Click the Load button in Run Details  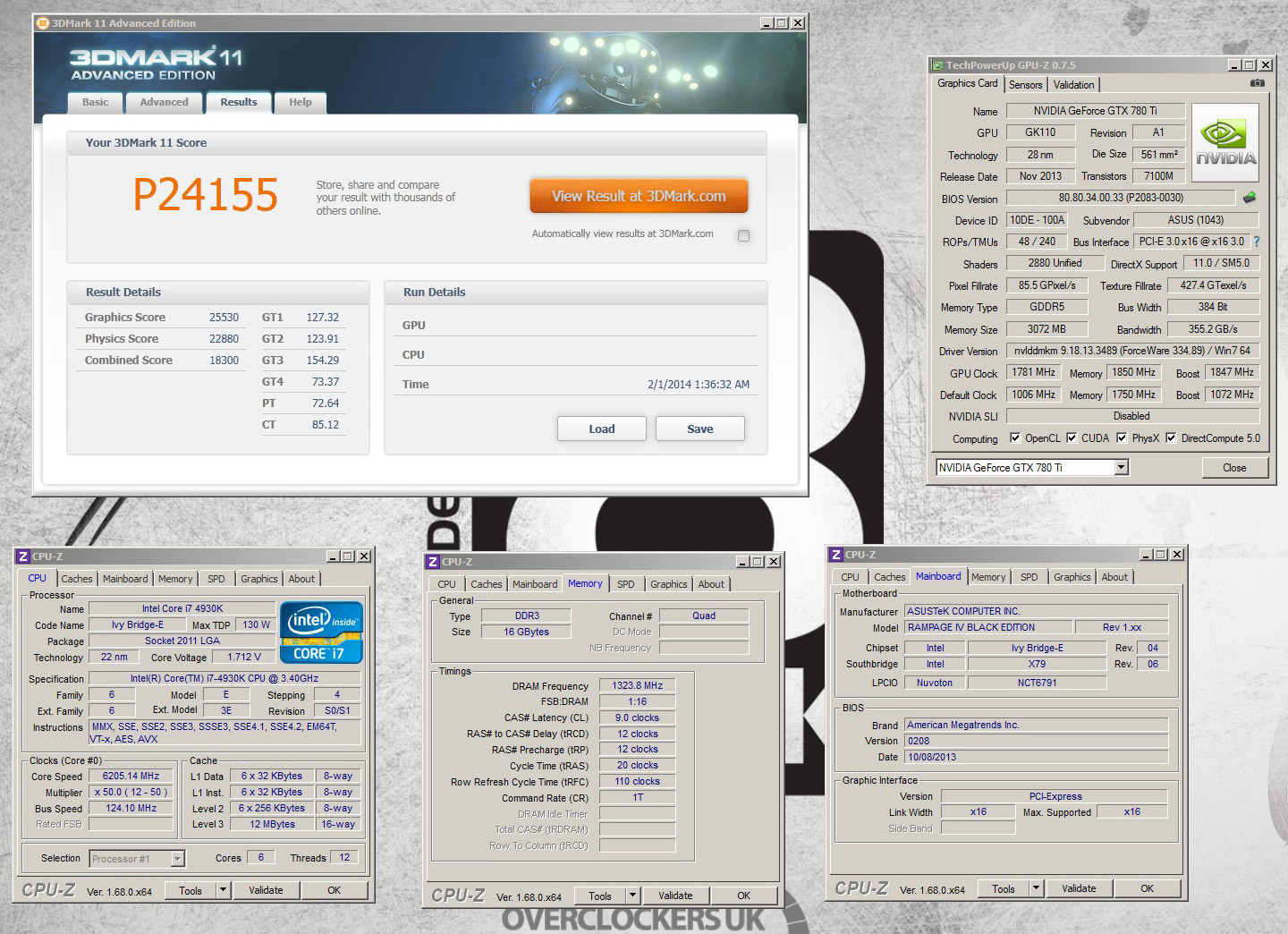pyautogui.click(x=602, y=429)
